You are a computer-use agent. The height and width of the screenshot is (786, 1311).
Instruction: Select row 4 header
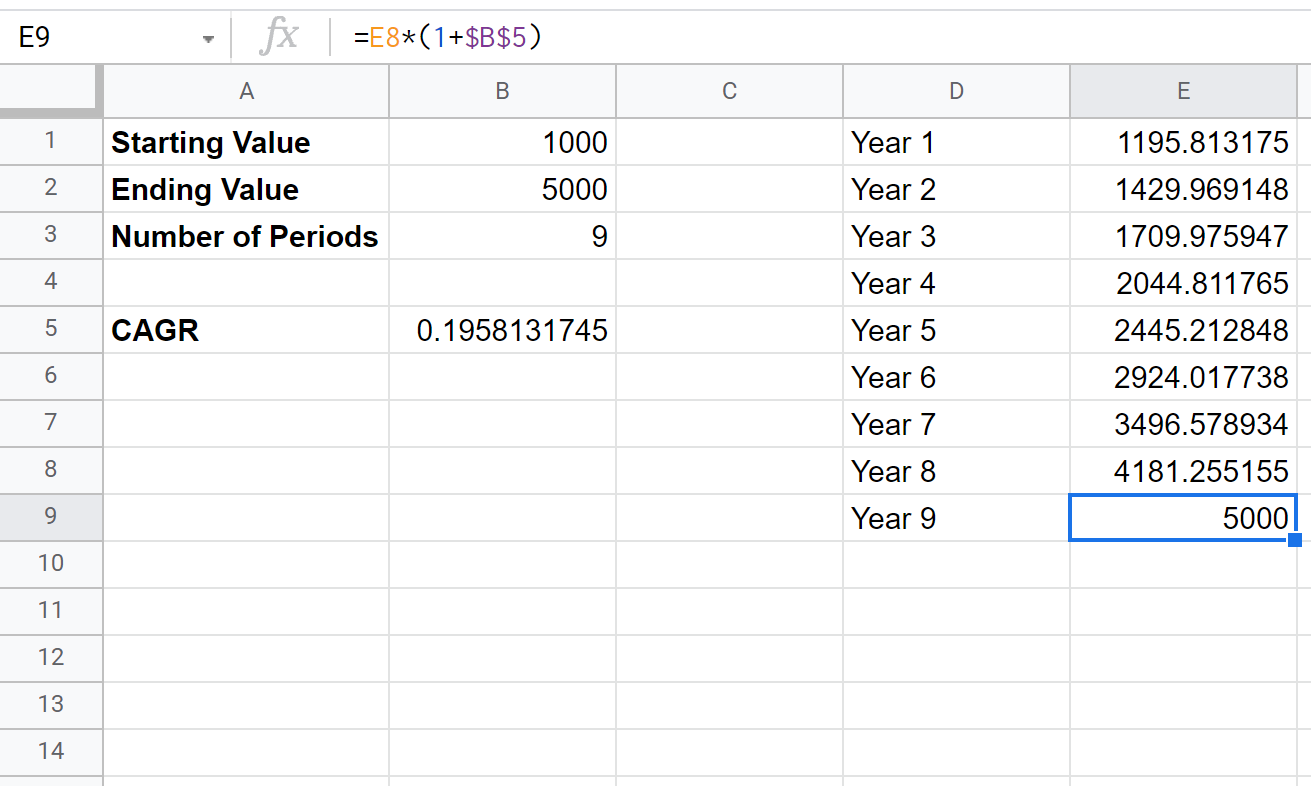point(51,283)
